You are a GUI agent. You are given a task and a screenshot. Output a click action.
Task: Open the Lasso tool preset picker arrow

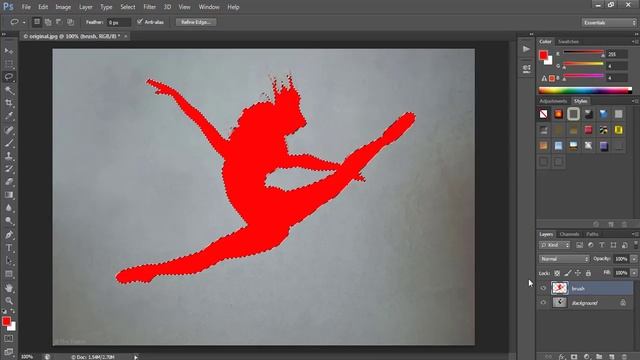click(24, 22)
